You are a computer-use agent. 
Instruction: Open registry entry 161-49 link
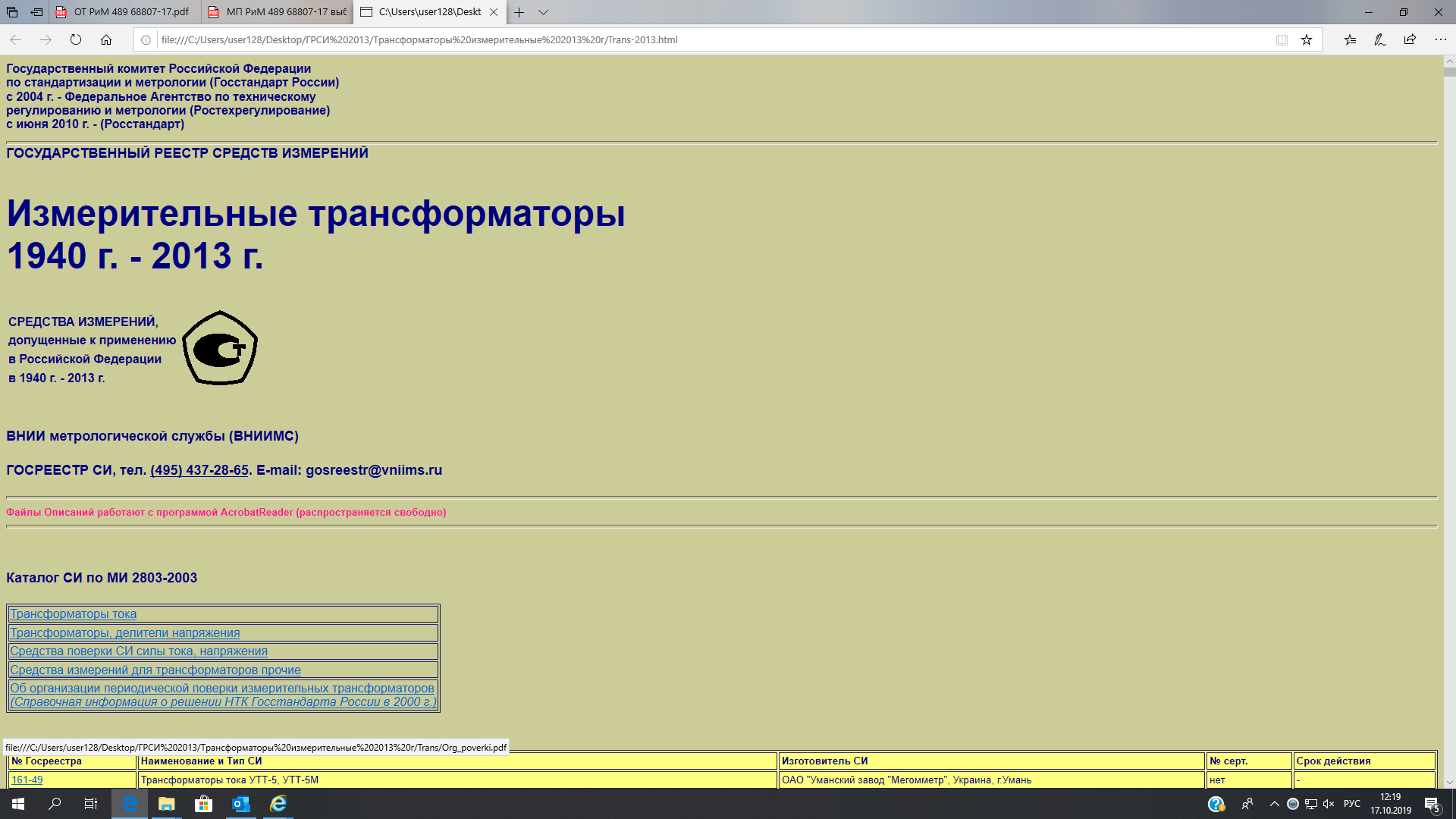pos(27,780)
